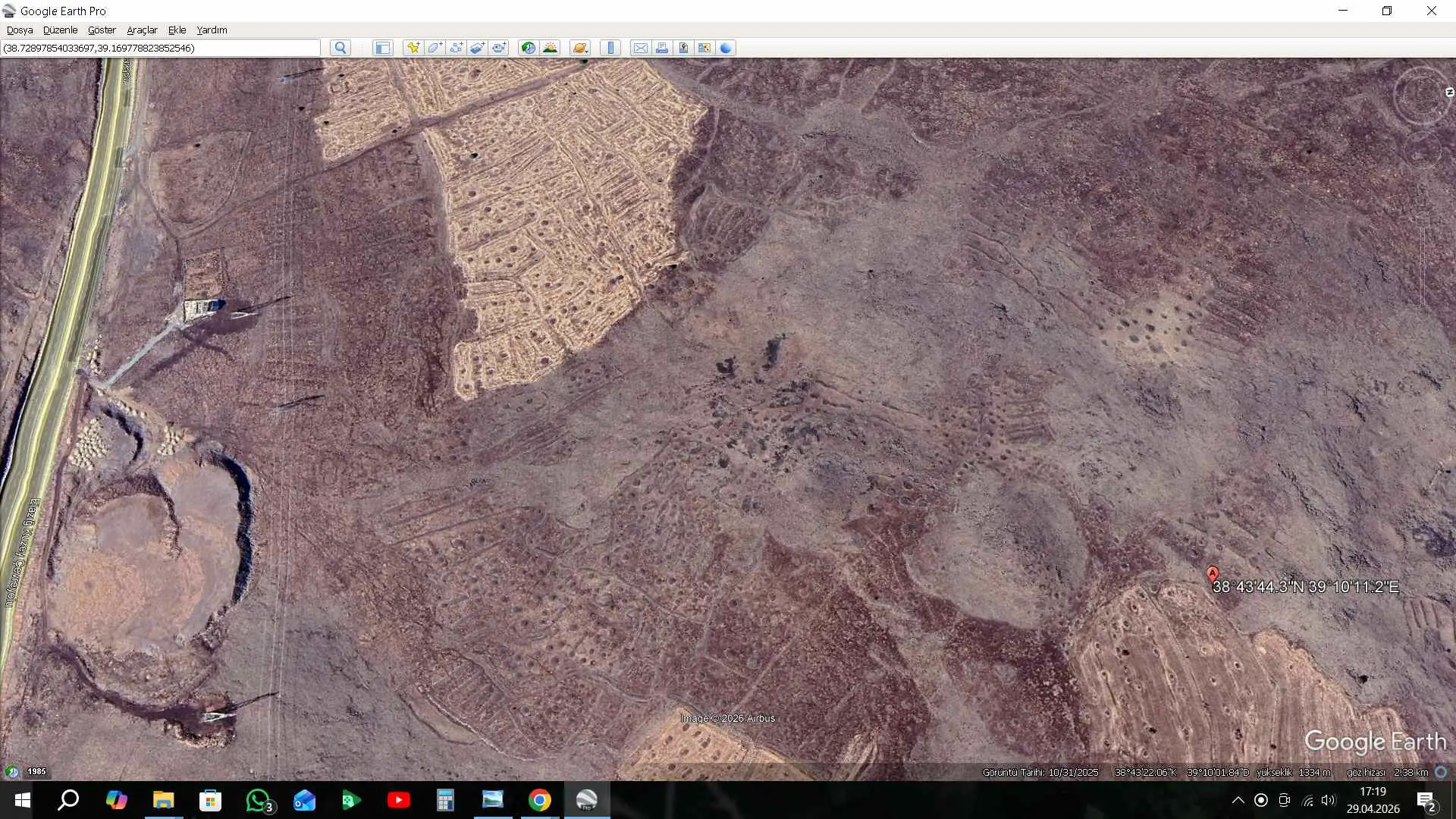Click the move joystick navigation control
The image size is (1456, 819).
pyautogui.click(x=1422, y=150)
